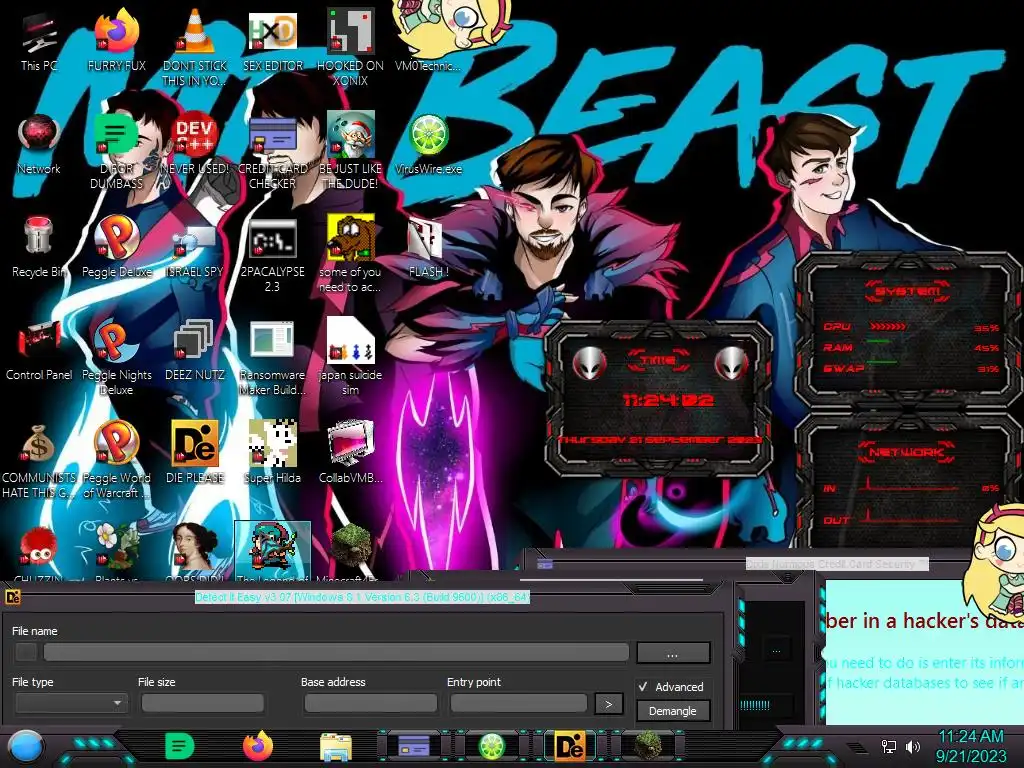Open File Explorer from the taskbar
The width and height of the screenshot is (1024, 768).
336,746
